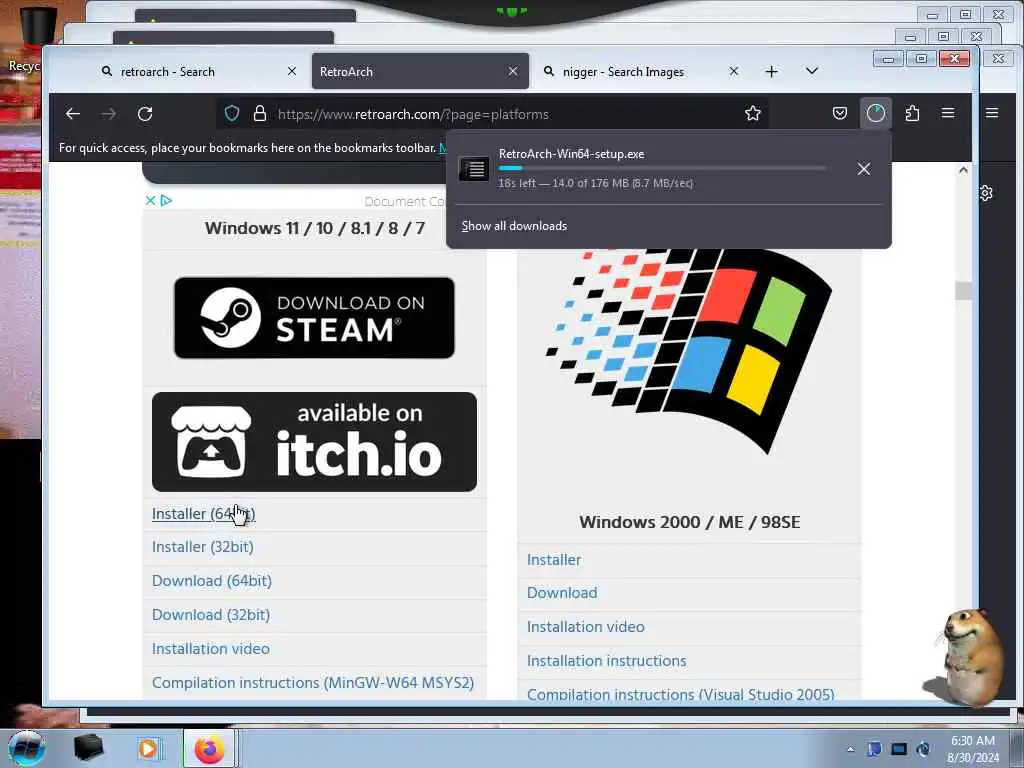This screenshot has height=768, width=1024.
Task: Click the vertical scrollbar thumb
Action: (963, 291)
